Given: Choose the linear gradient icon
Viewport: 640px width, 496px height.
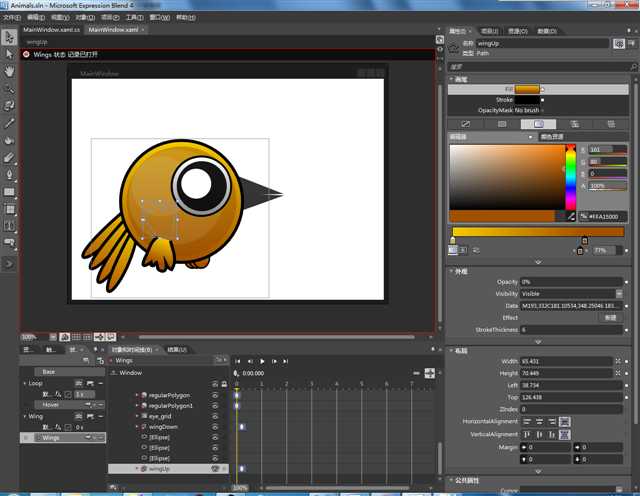Looking at the screenshot, I should (453, 250).
